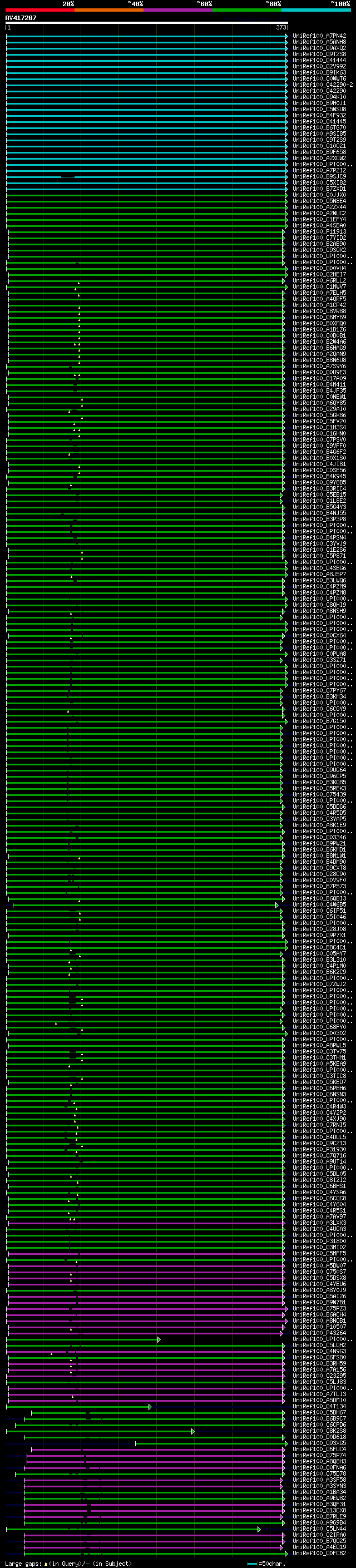
Task: Select the UniRef100_Q8K2S8 label
Action: [x=319, y=1431]
